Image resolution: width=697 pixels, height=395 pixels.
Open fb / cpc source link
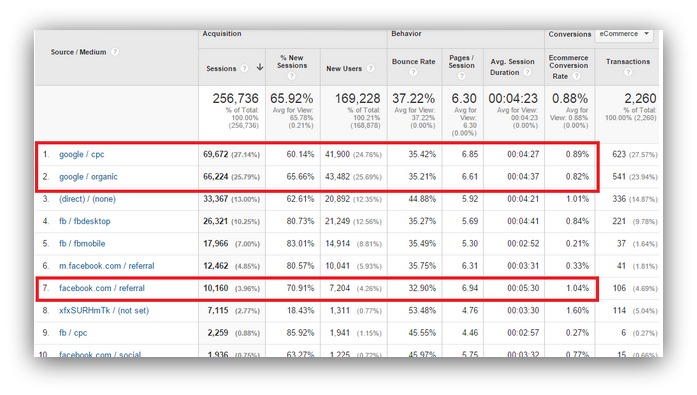pos(73,332)
